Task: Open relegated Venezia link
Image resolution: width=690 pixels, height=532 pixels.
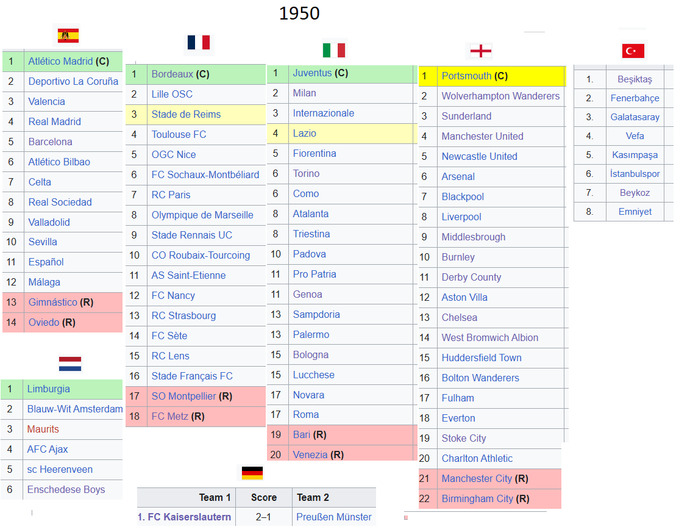Action: [310, 455]
